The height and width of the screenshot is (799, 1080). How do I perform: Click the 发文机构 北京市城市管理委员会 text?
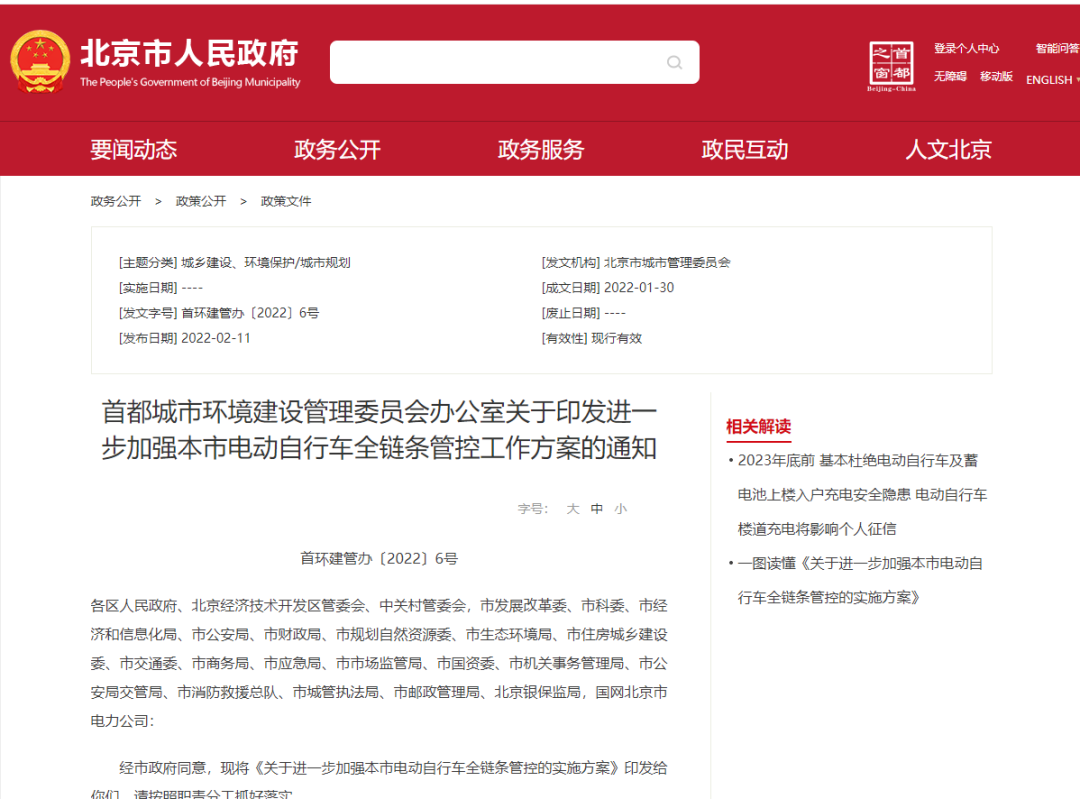coord(636,262)
